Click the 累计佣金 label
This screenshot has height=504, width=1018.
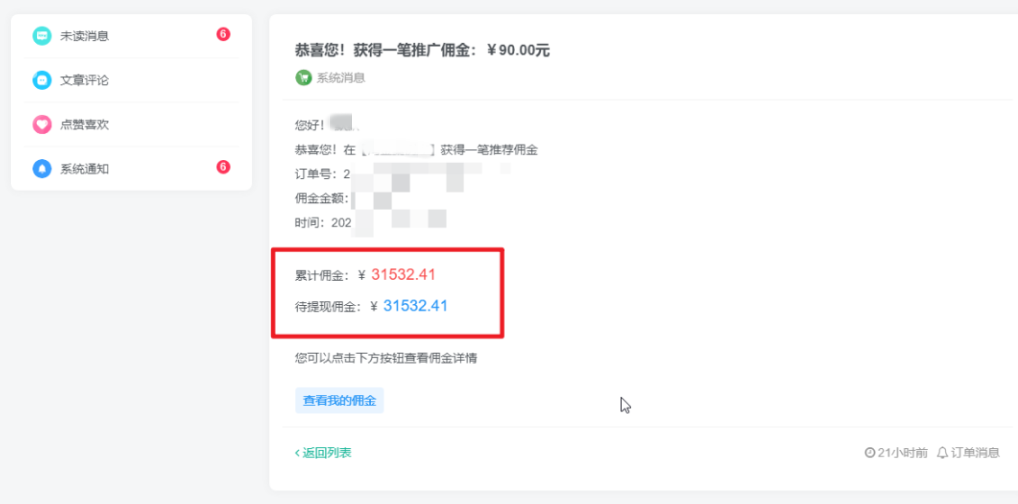click(322, 275)
